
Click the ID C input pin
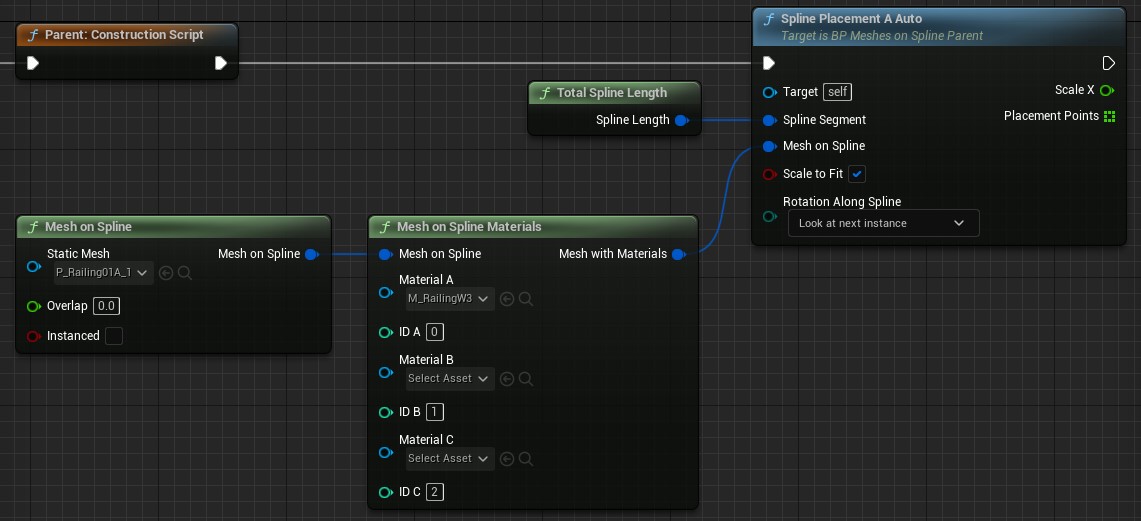click(386, 493)
